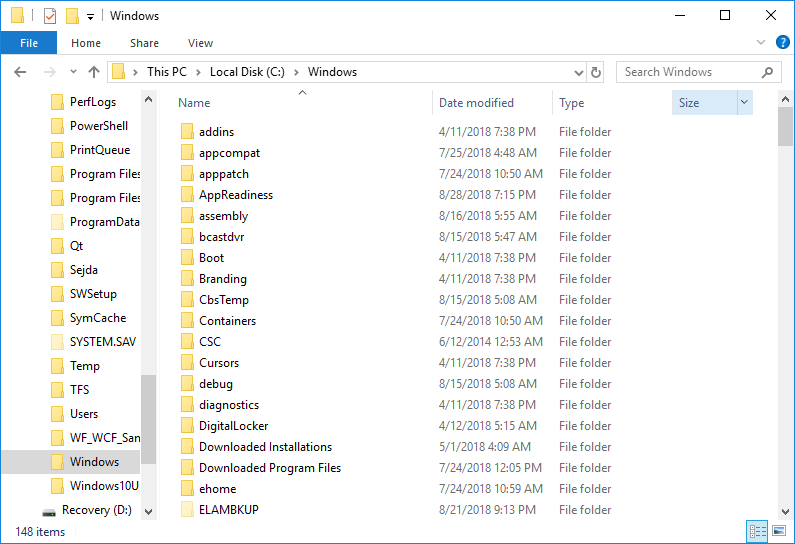This screenshot has width=795, height=544.
Task: Open Sejda in the navigation pane
Action: coord(84,270)
